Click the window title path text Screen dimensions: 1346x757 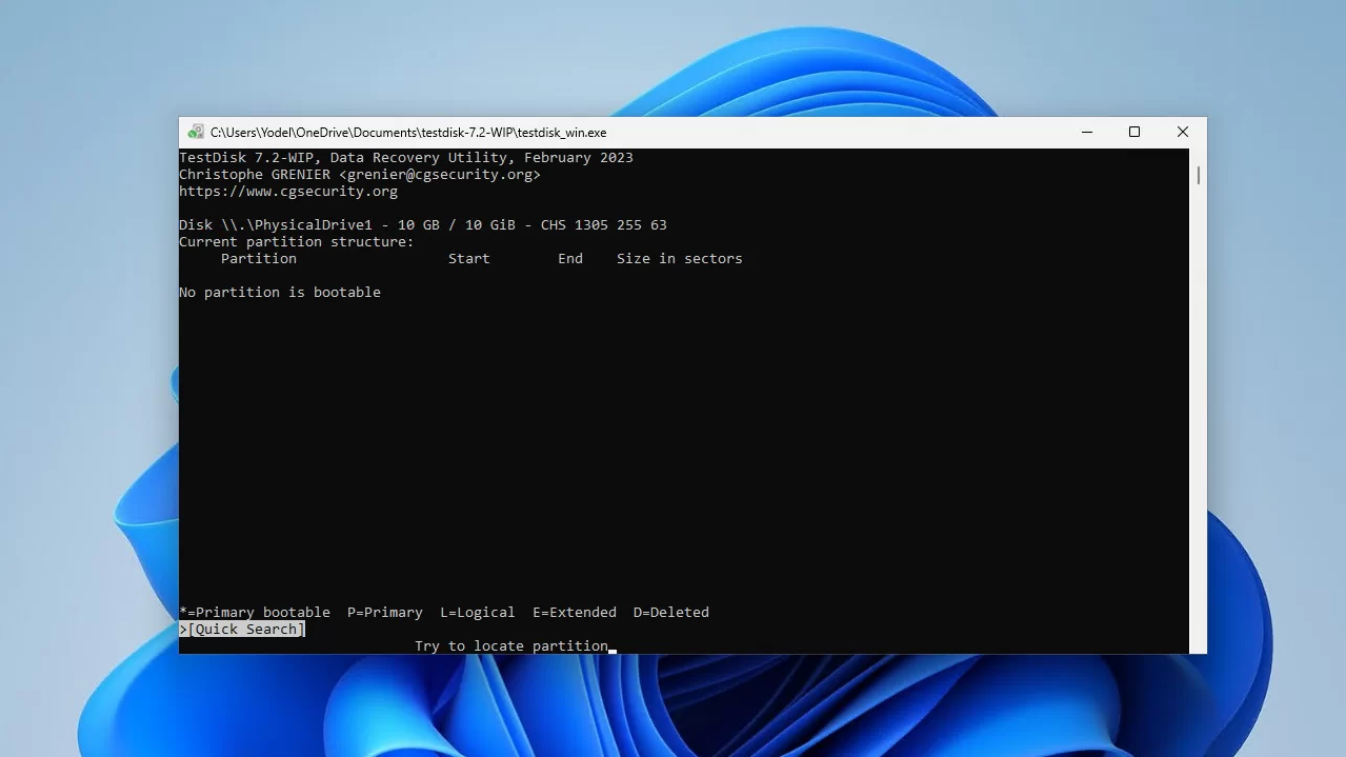pos(408,132)
